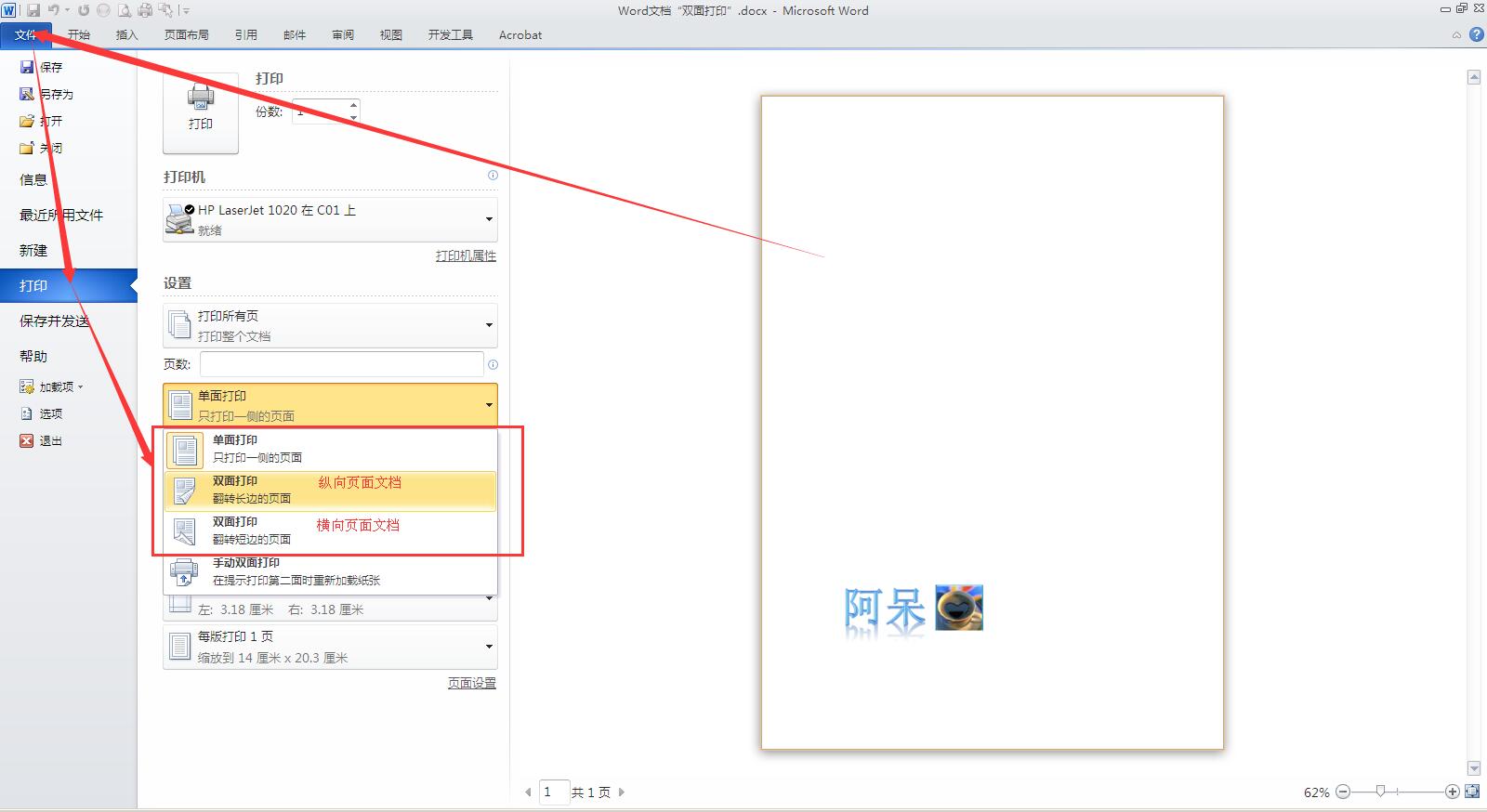Screen dimensions: 1487x812
Task: Switch to the 引用 ribbon tab
Action: [x=246, y=35]
